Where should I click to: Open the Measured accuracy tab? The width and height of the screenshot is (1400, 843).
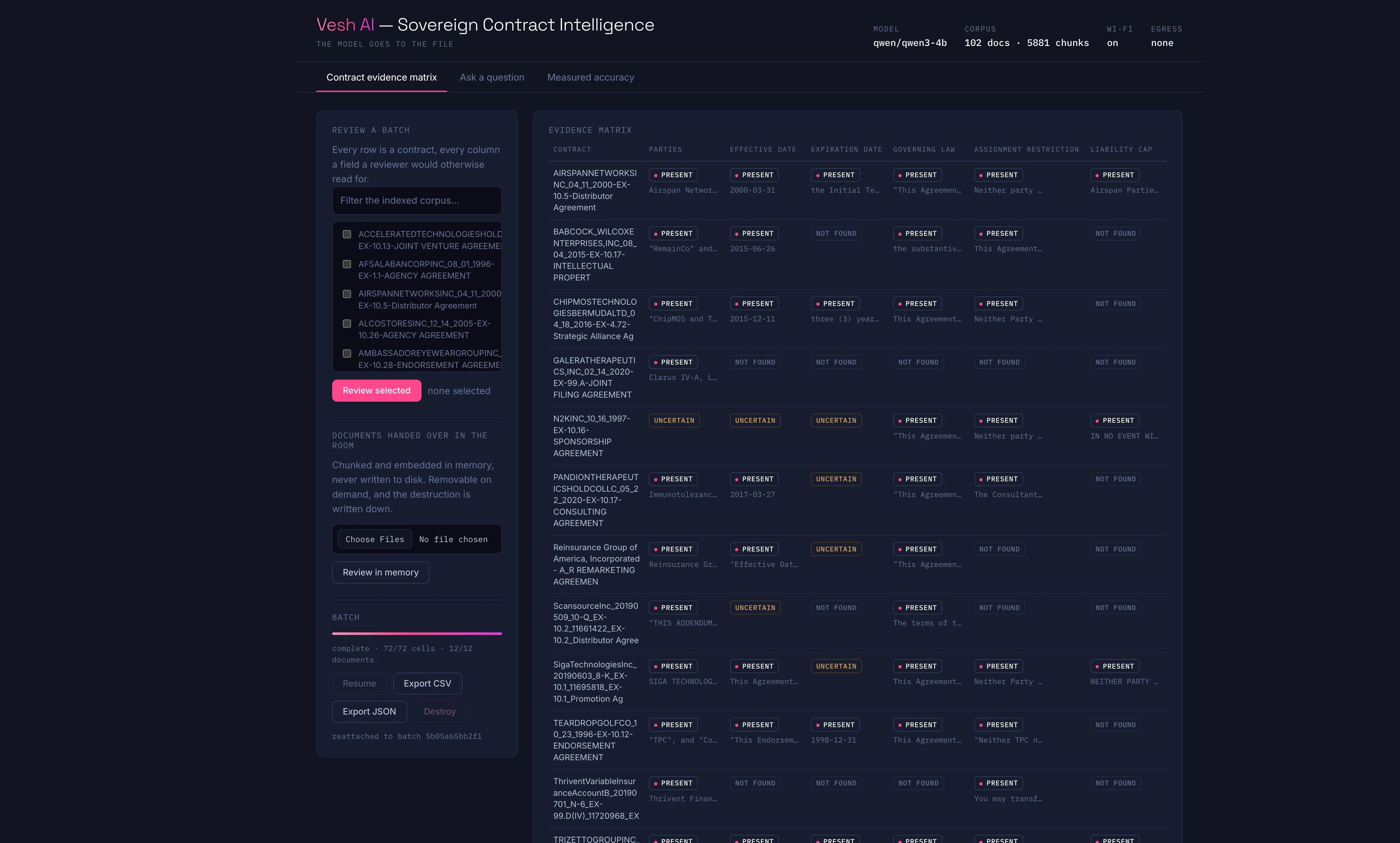591,77
